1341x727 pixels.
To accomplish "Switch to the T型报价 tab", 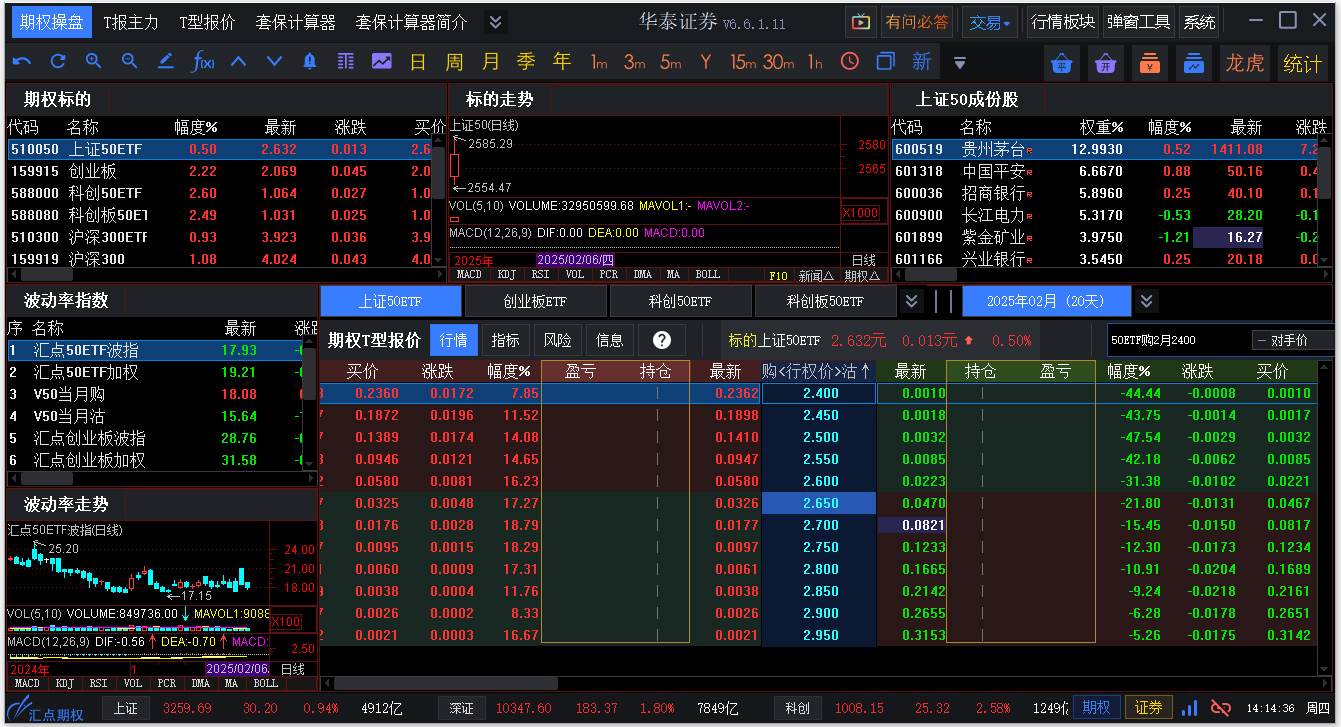I will (208, 22).
